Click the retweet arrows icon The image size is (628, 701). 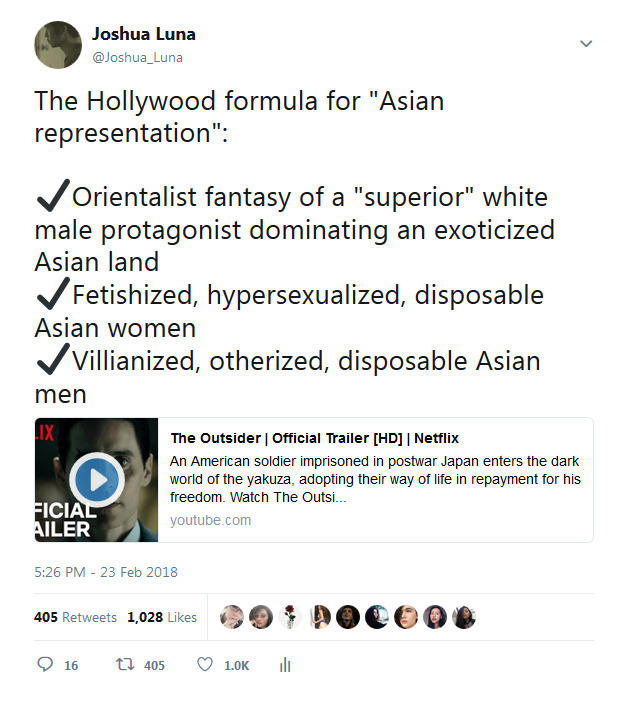(x=125, y=664)
